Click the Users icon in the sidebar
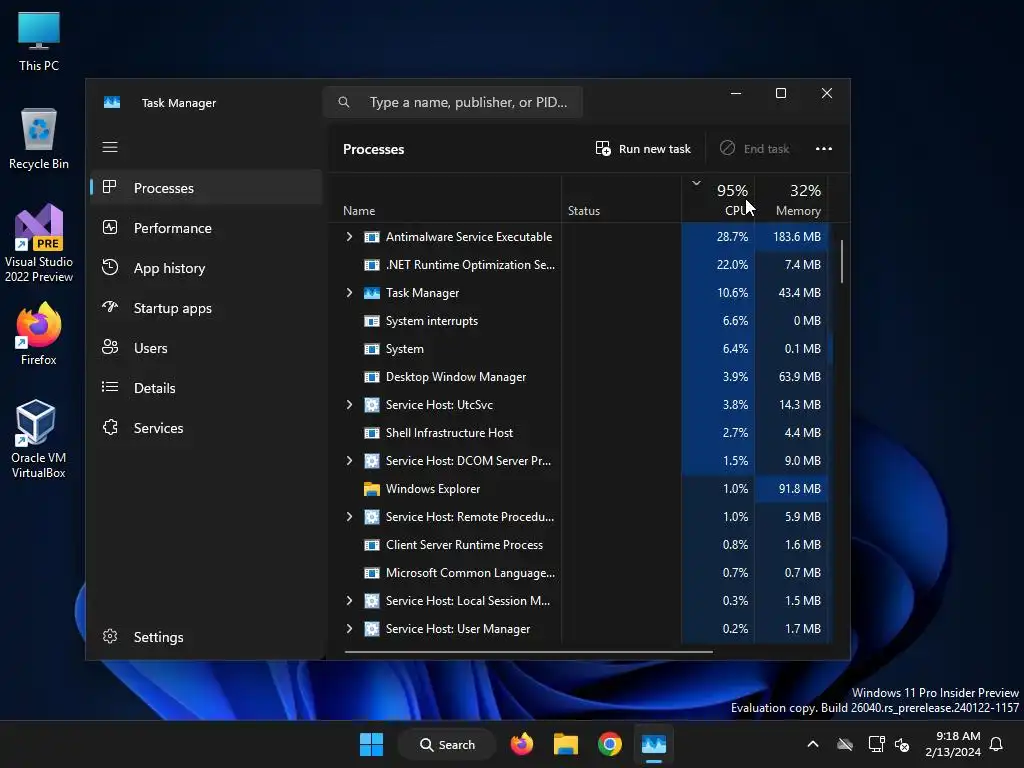1024x768 pixels. click(x=110, y=347)
